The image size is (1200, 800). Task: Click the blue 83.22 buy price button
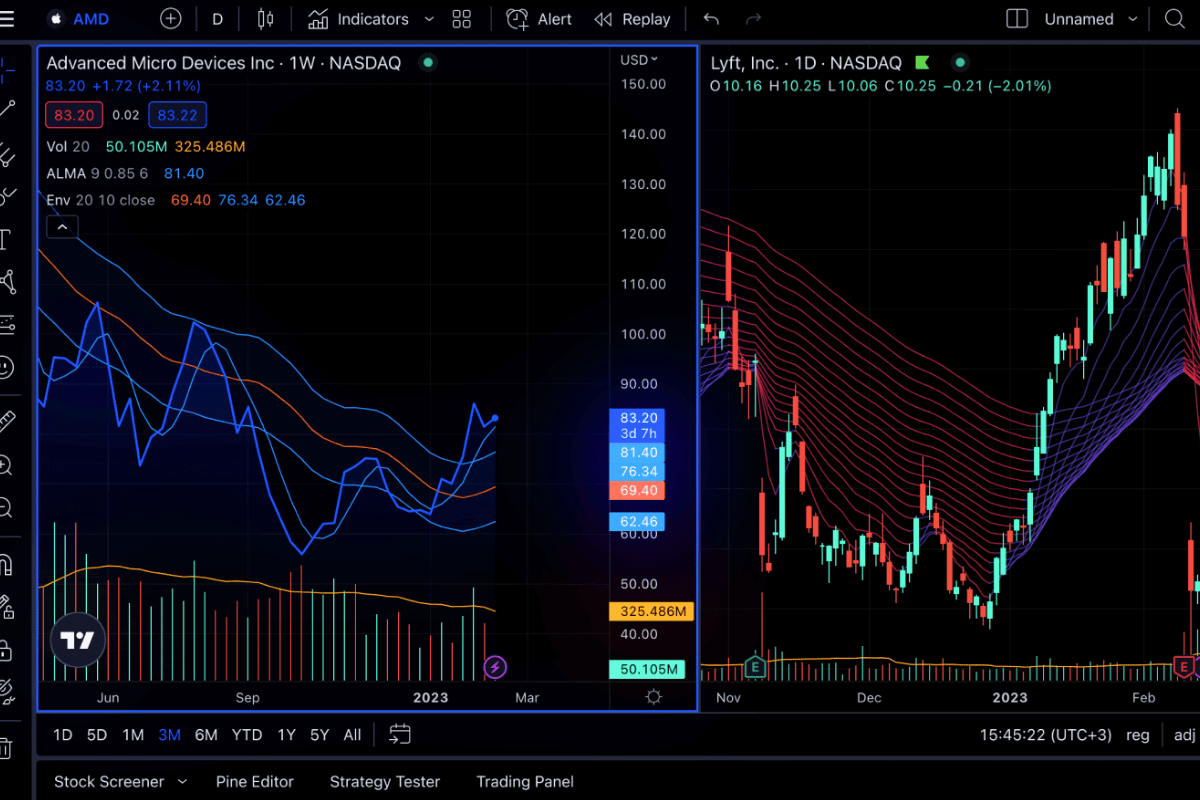(x=177, y=115)
